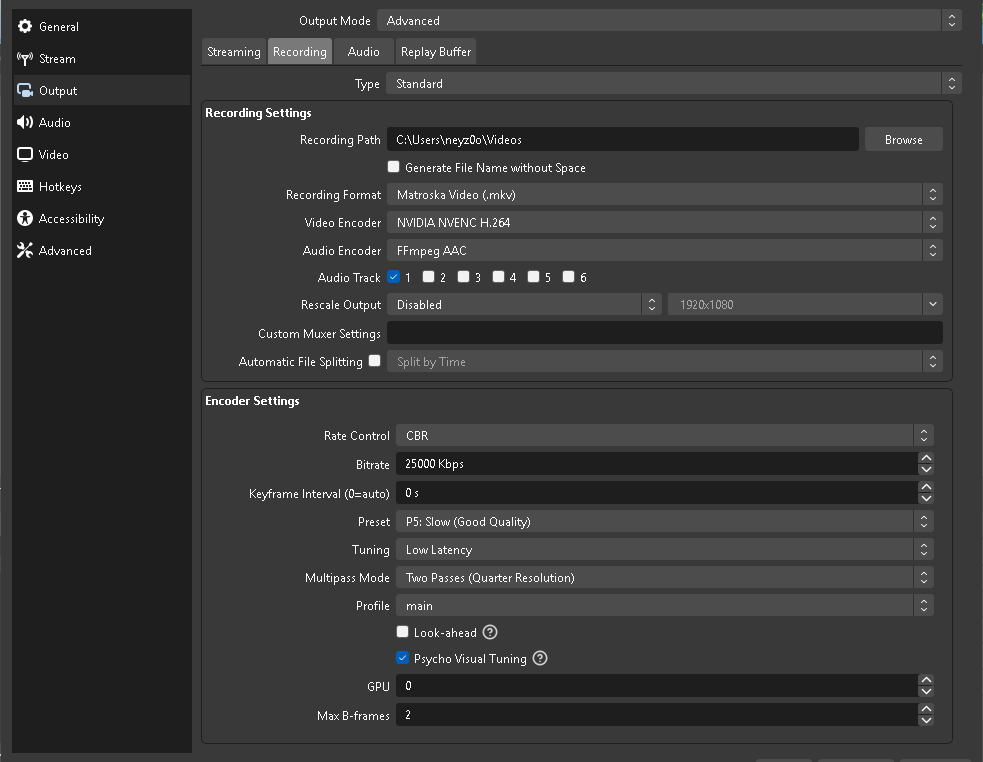
Task: Open the Split by Time dropdown
Action: (x=665, y=361)
